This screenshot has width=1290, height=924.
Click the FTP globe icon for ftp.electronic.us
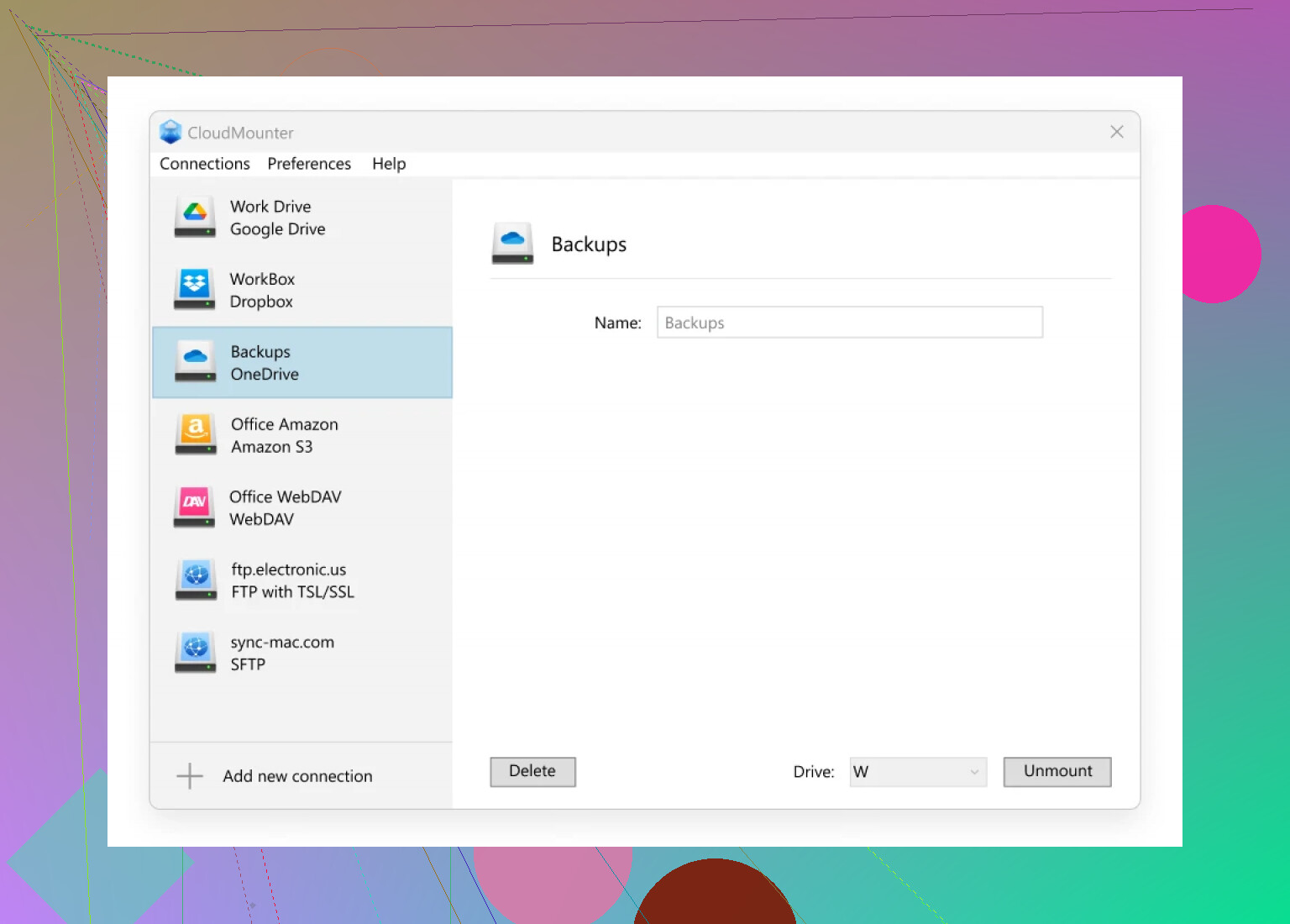[x=196, y=580]
